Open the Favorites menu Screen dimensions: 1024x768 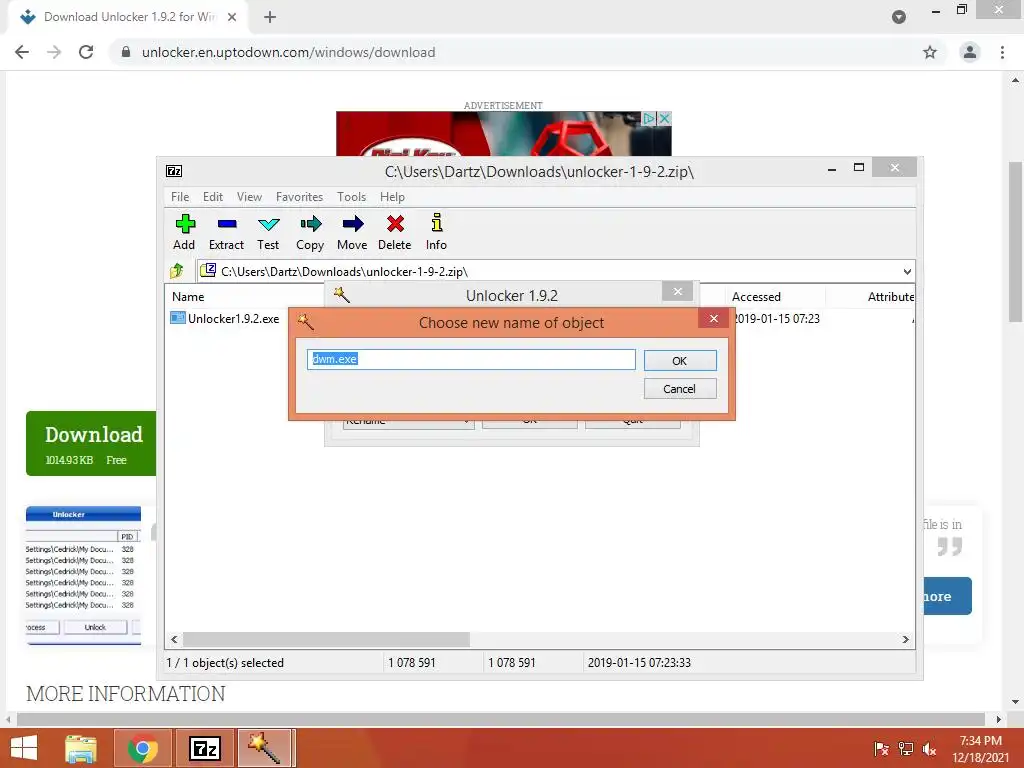click(299, 197)
